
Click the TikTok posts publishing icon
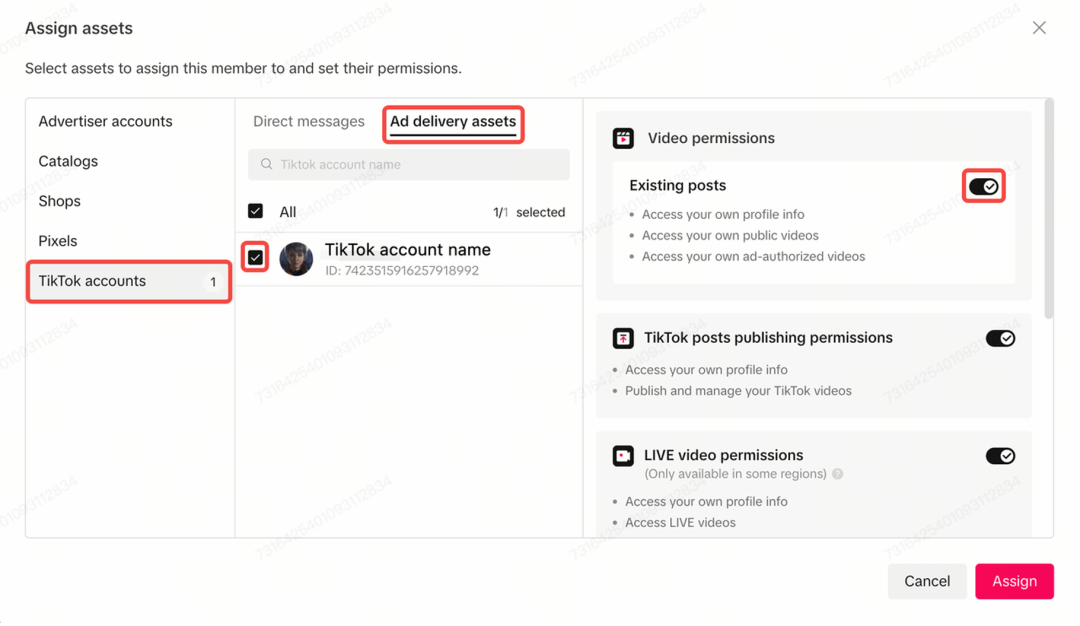(623, 338)
